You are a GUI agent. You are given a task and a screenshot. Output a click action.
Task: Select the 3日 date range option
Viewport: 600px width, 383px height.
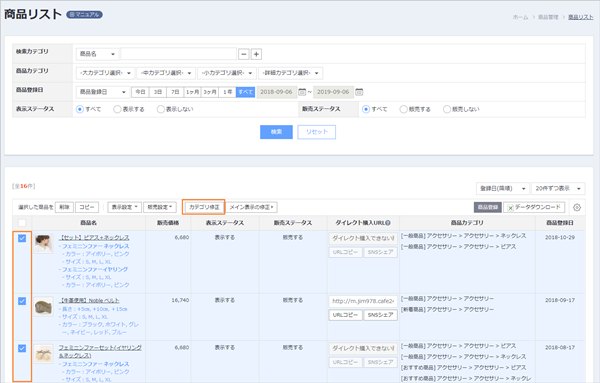[x=158, y=92]
